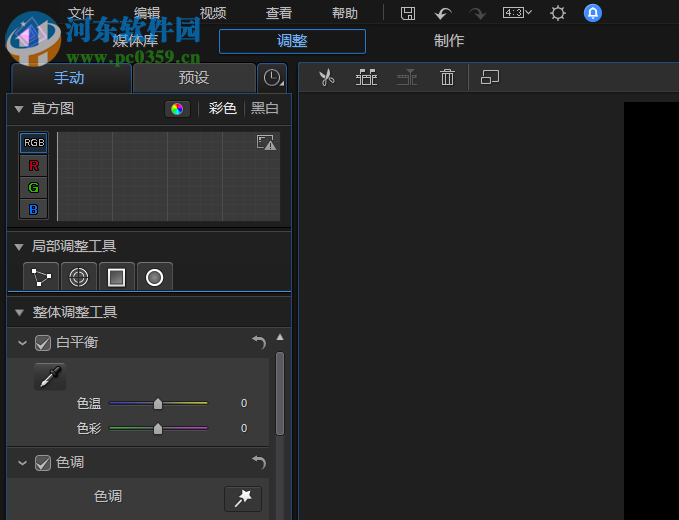Collapse the 色调 chevron
This screenshot has height=520, width=679.
[23, 463]
